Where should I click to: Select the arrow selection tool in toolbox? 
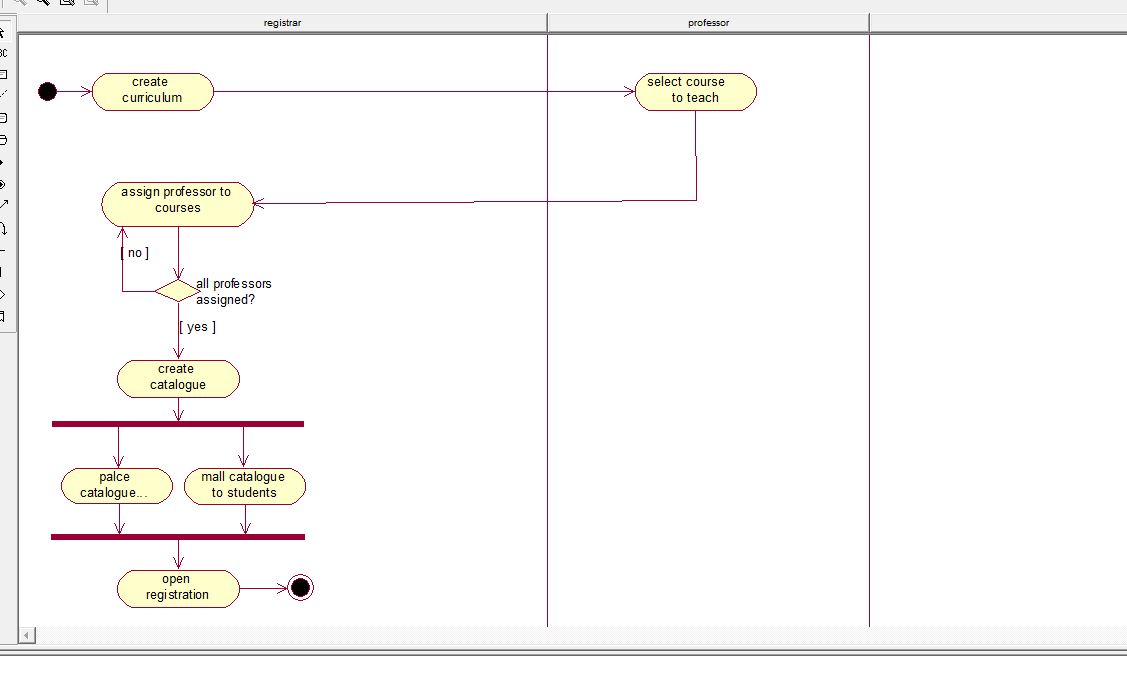click(x=2, y=32)
